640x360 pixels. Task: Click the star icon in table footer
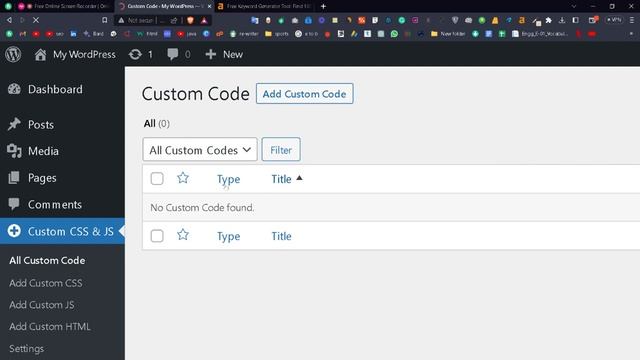(x=183, y=235)
